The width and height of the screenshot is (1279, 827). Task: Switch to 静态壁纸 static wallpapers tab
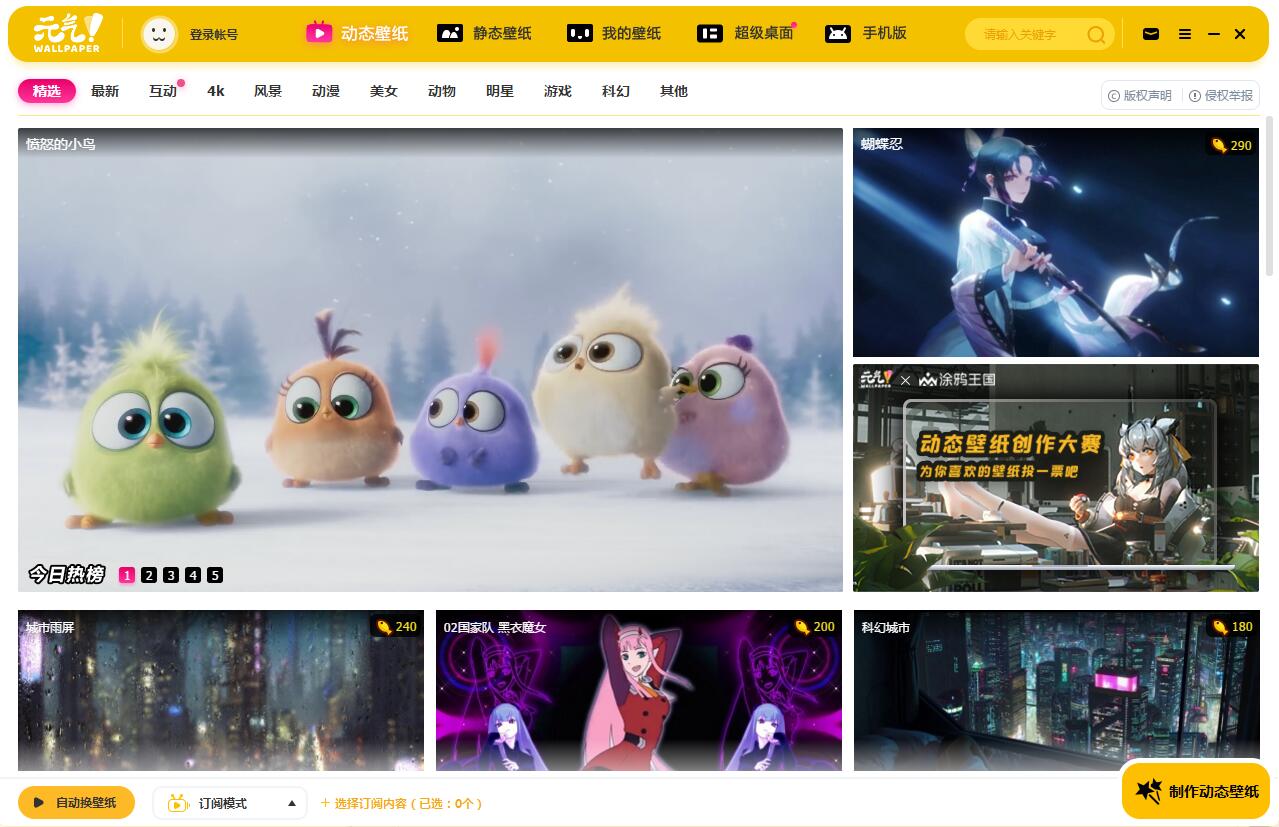point(485,33)
